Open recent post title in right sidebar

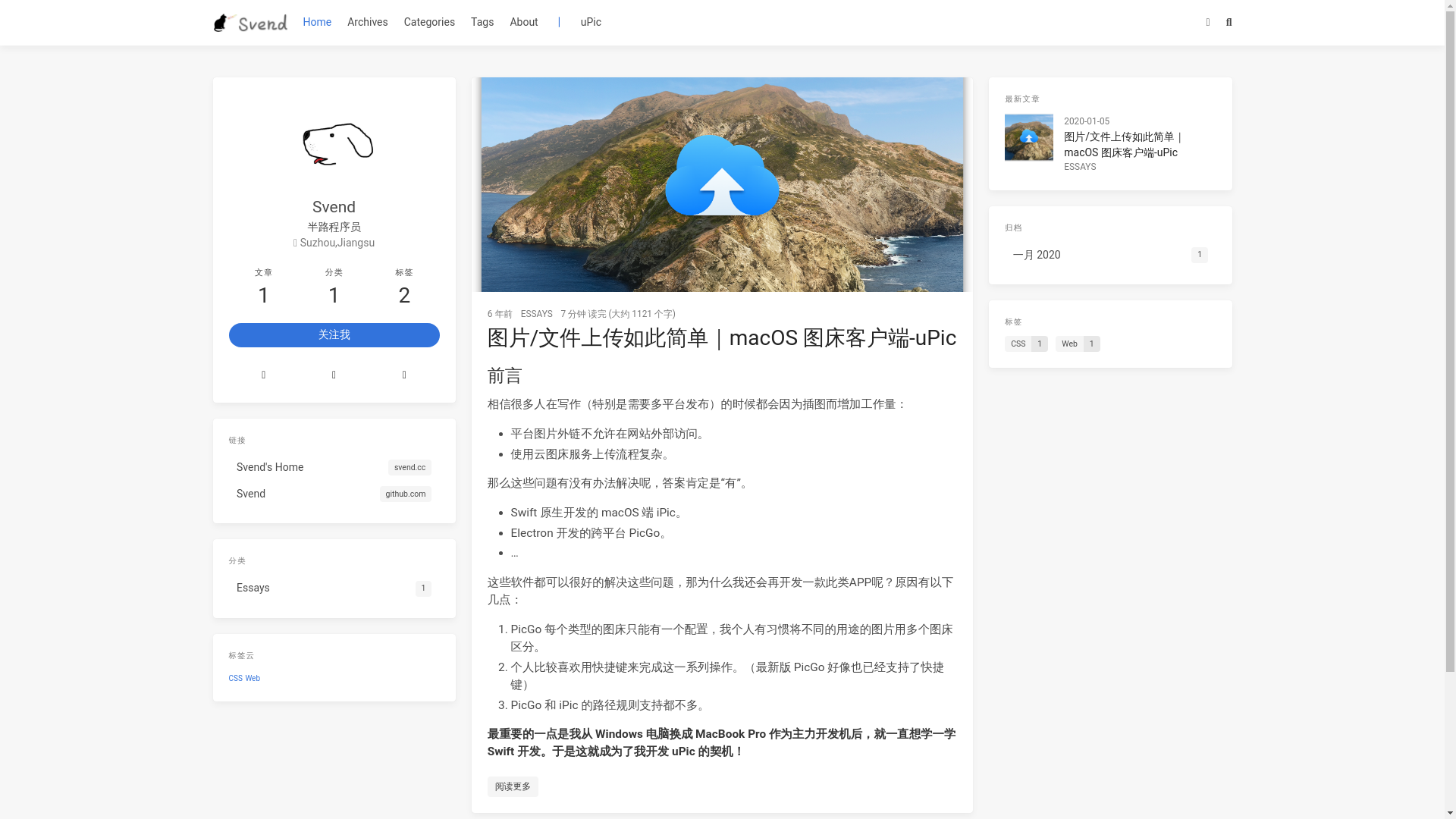[1123, 145]
